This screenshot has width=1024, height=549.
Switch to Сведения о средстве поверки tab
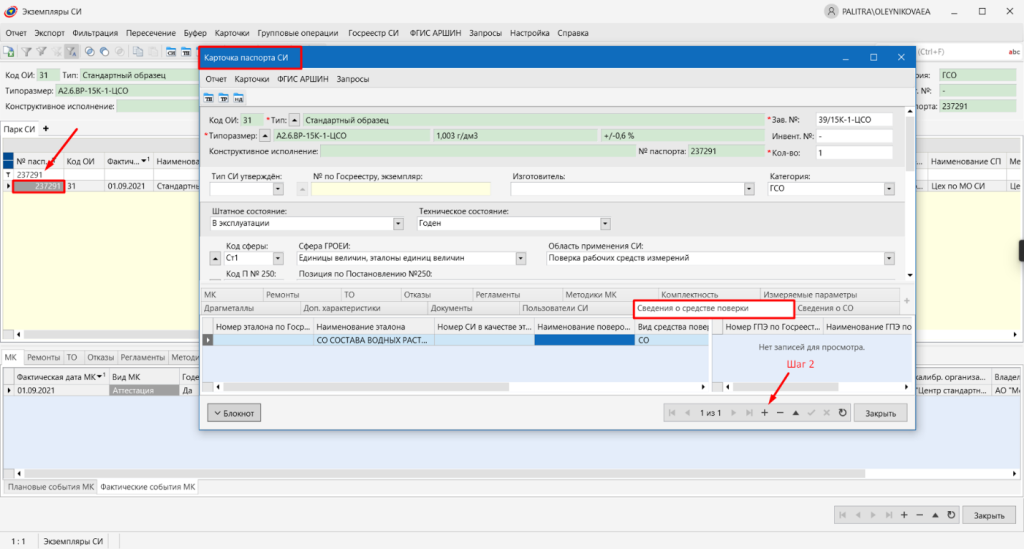713,308
